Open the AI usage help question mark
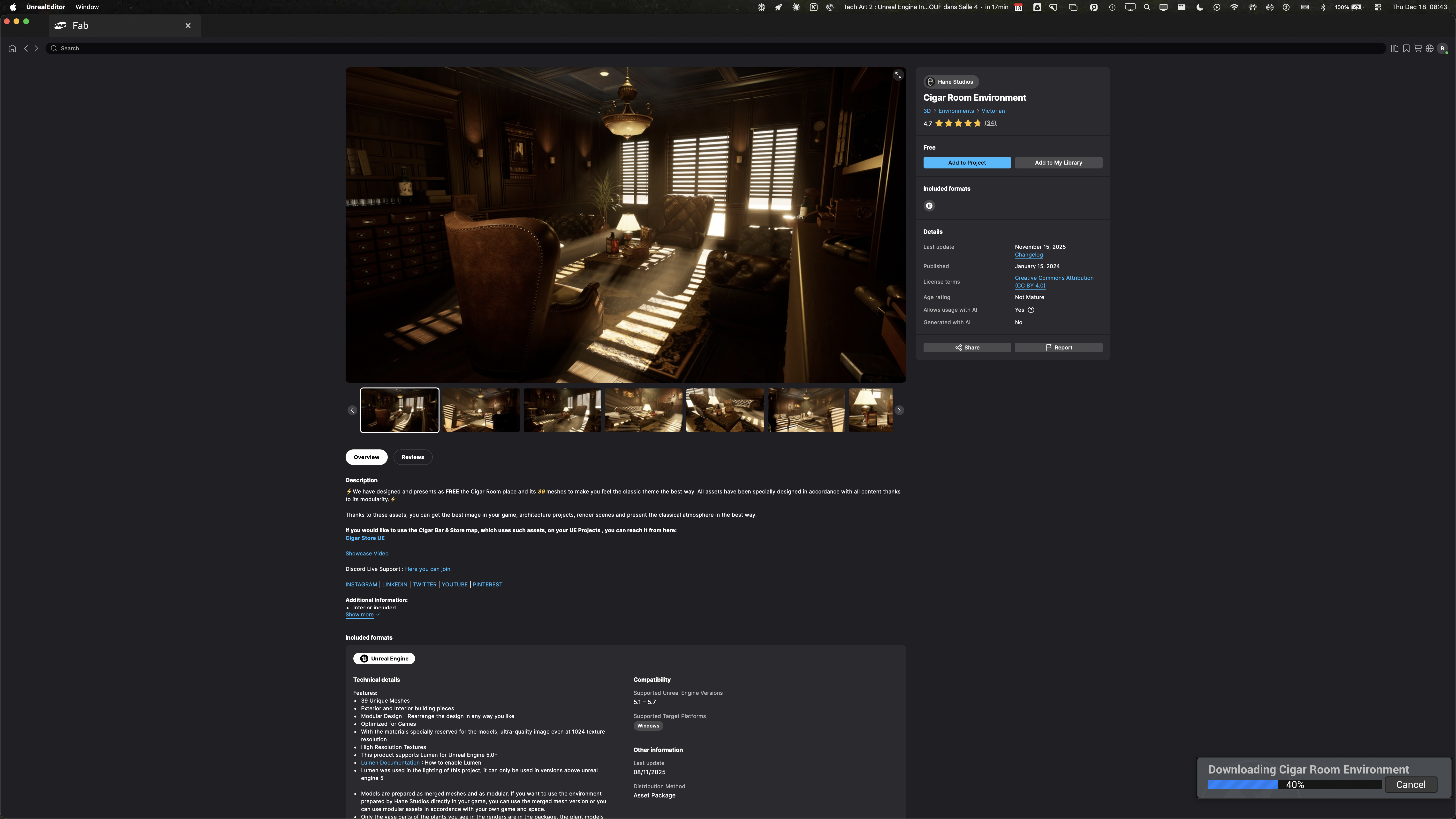 tap(1031, 310)
